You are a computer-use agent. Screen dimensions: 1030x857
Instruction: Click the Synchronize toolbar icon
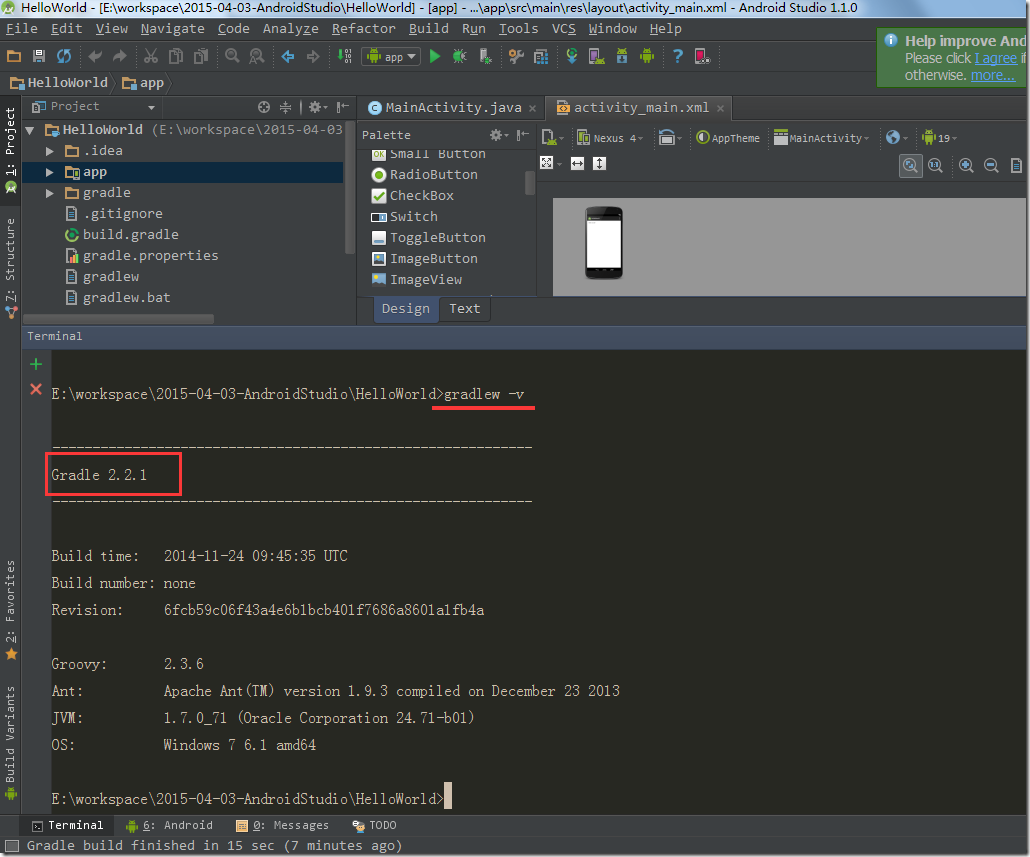[64, 56]
